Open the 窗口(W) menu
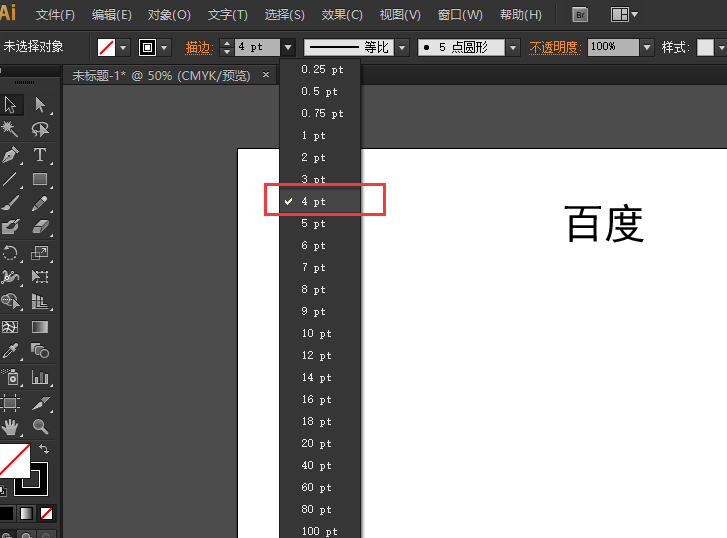This screenshot has width=727, height=538. pyautogui.click(x=460, y=15)
